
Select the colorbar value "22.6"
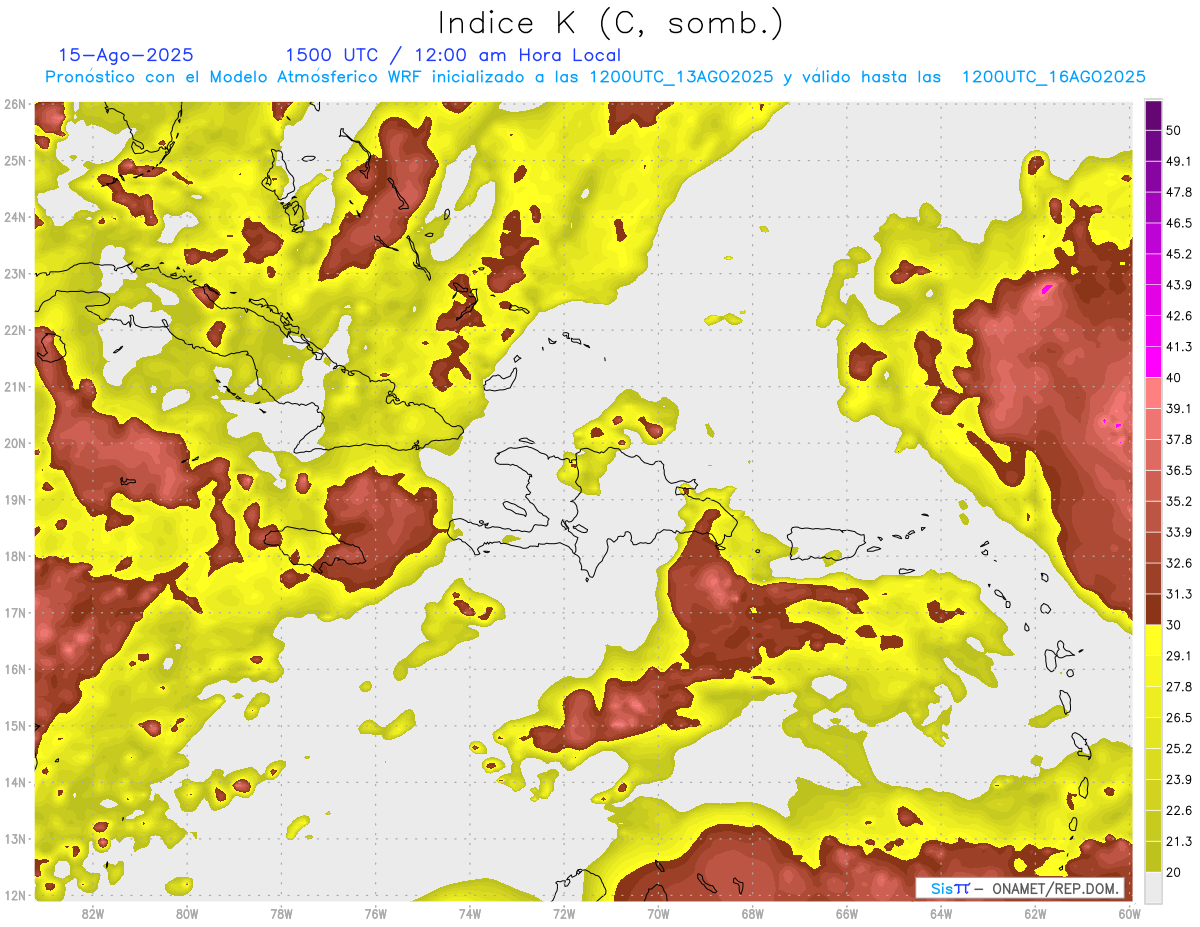point(1178,810)
